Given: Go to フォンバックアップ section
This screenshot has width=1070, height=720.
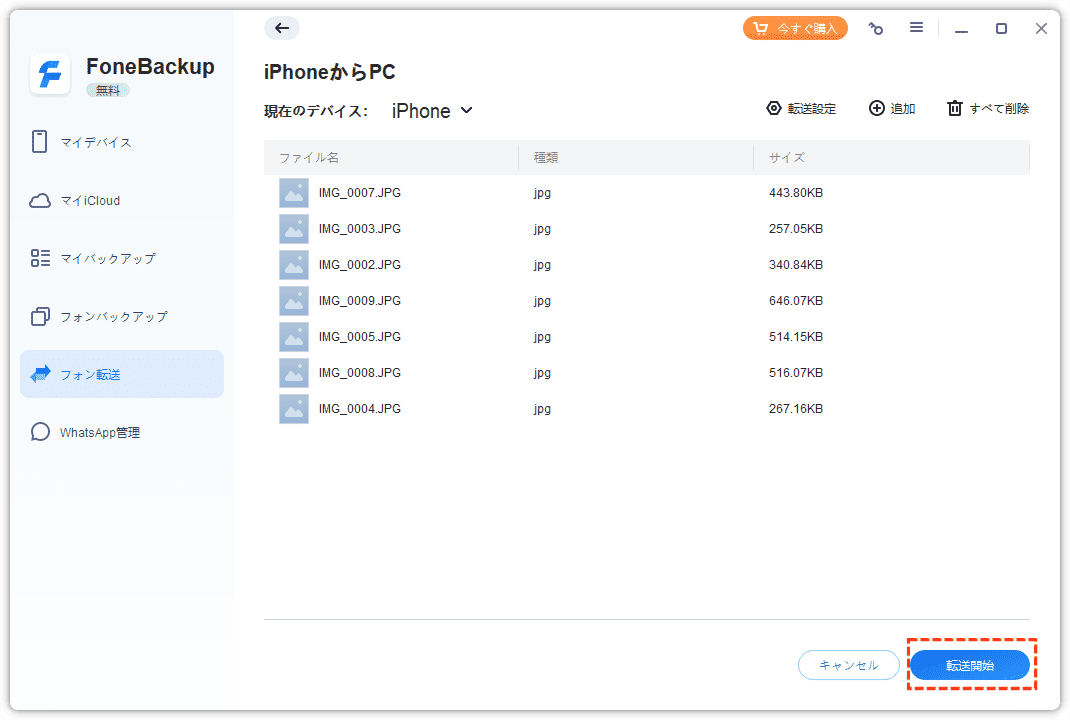Looking at the screenshot, I should pos(113,316).
